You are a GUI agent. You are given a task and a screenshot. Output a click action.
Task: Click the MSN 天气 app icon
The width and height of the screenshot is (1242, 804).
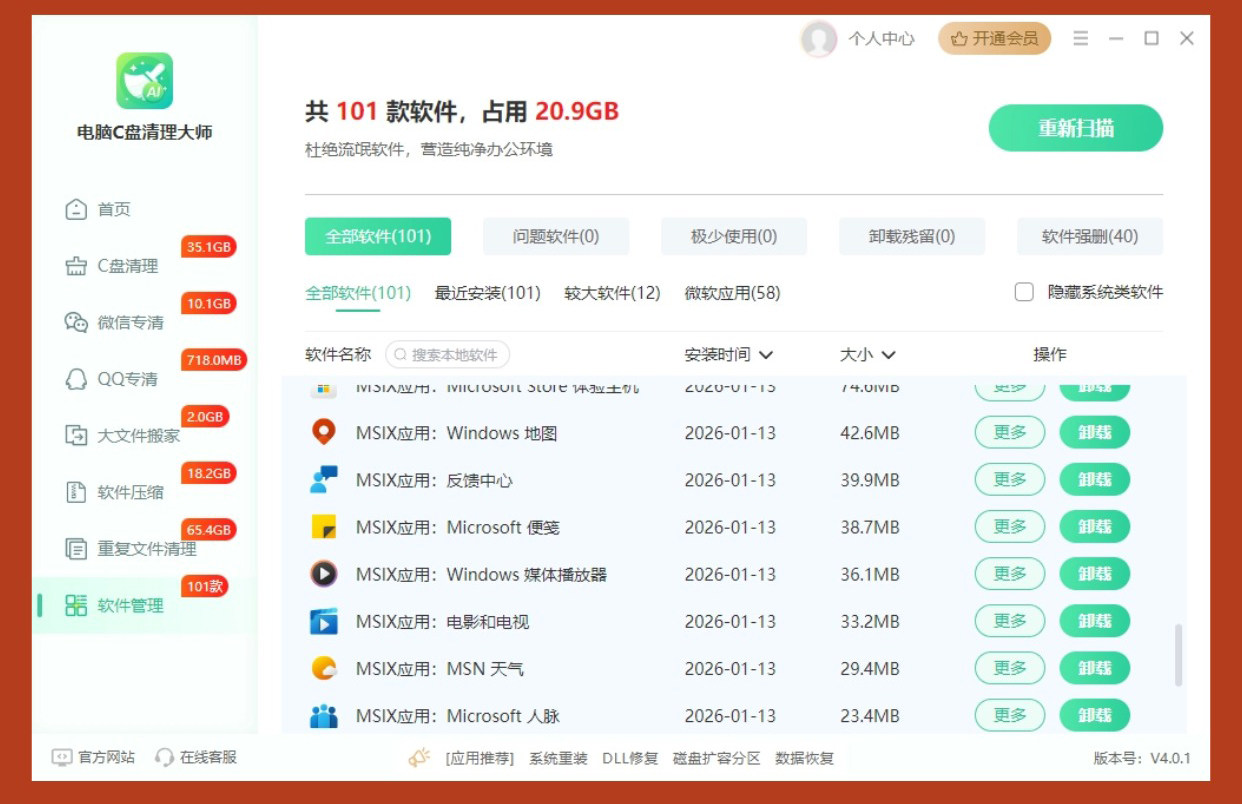323,668
